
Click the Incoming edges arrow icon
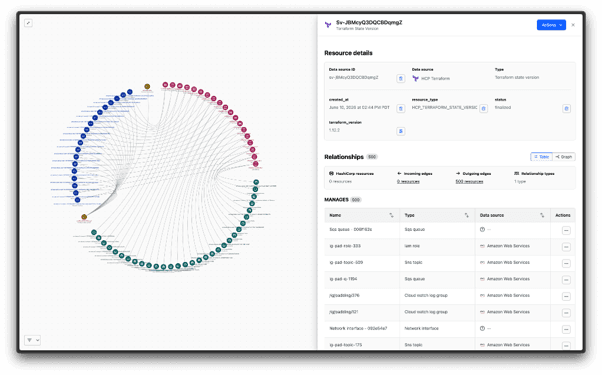pyautogui.click(x=399, y=173)
